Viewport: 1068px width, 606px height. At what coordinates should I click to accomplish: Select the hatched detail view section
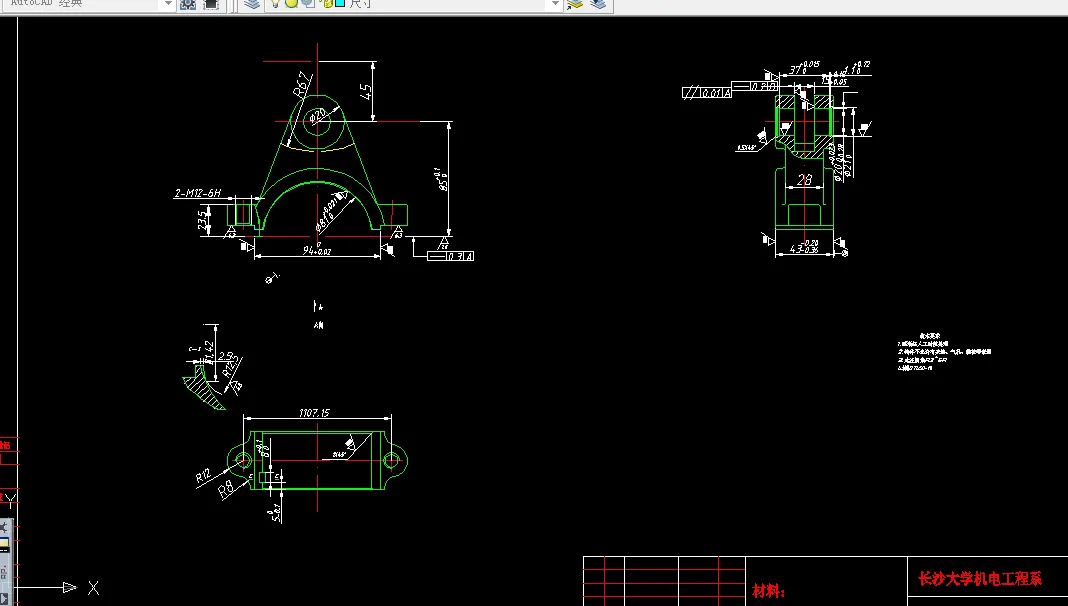click(x=204, y=389)
